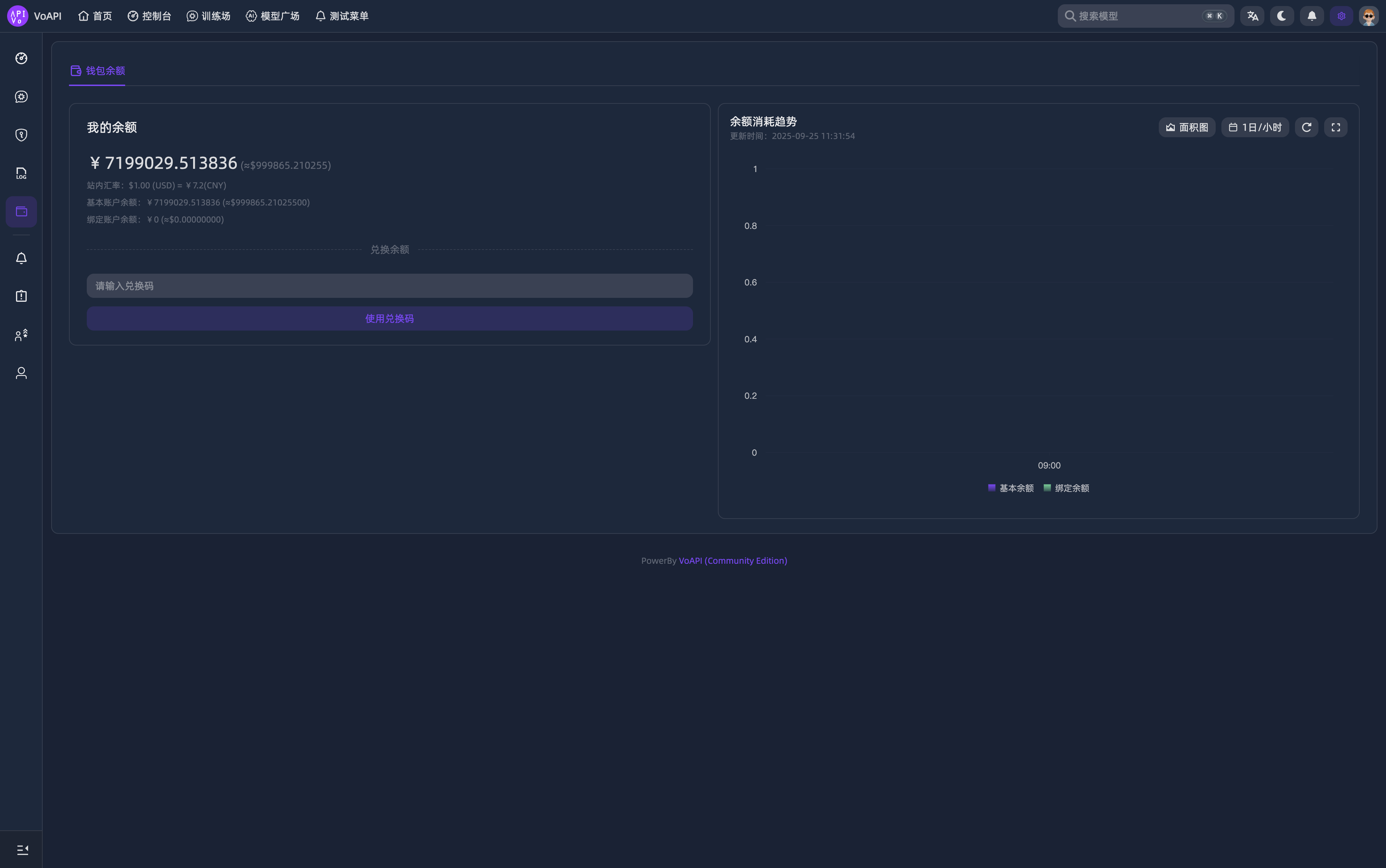The image size is (1386, 868).
Task: Click the 请输入兑换码 input field
Action: (389, 286)
